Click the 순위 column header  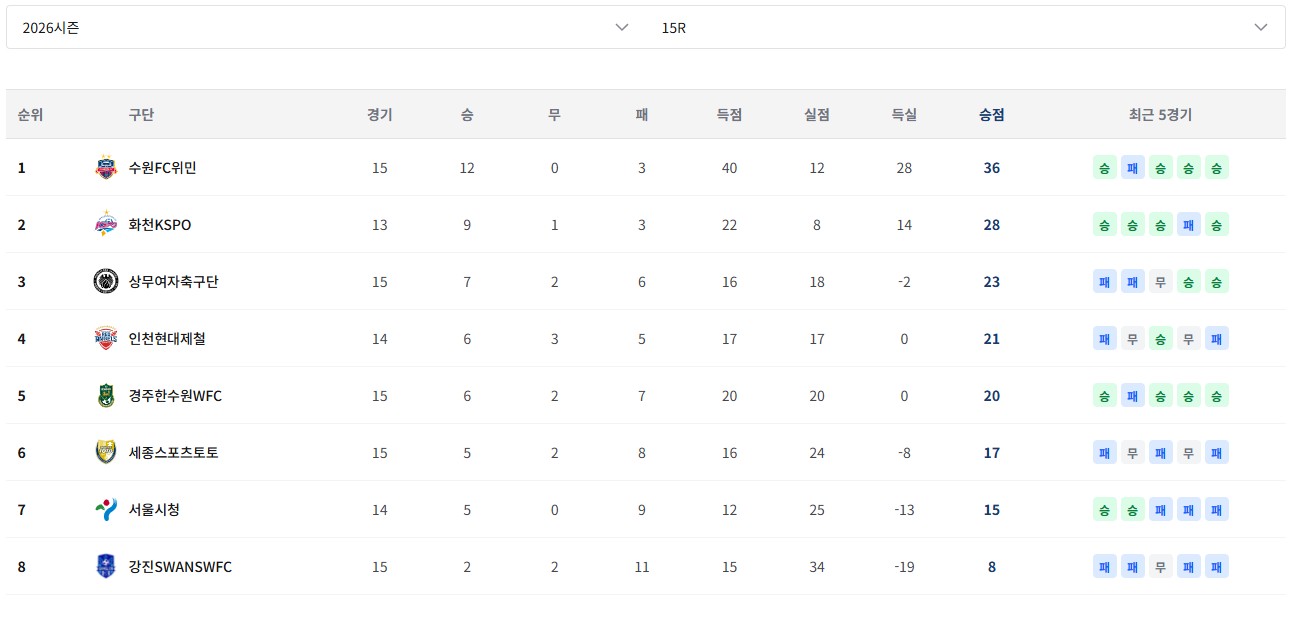coord(30,115)
